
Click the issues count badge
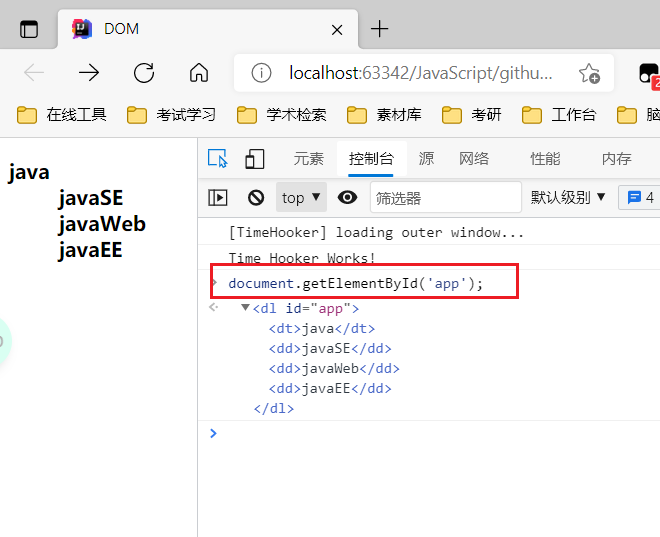639,197
